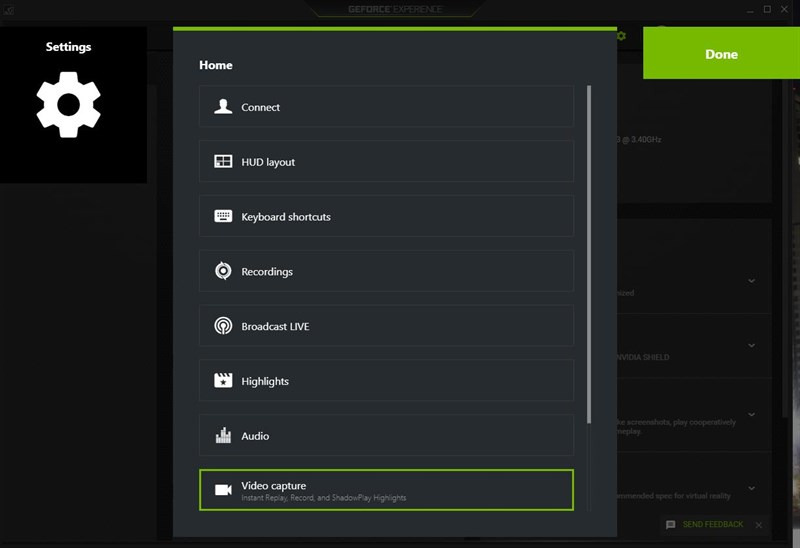Image resolution: width=800 pixels, height=548 pixels.
Task: Maximize the GeForce Experience window
Action: (x=767, y=9)
